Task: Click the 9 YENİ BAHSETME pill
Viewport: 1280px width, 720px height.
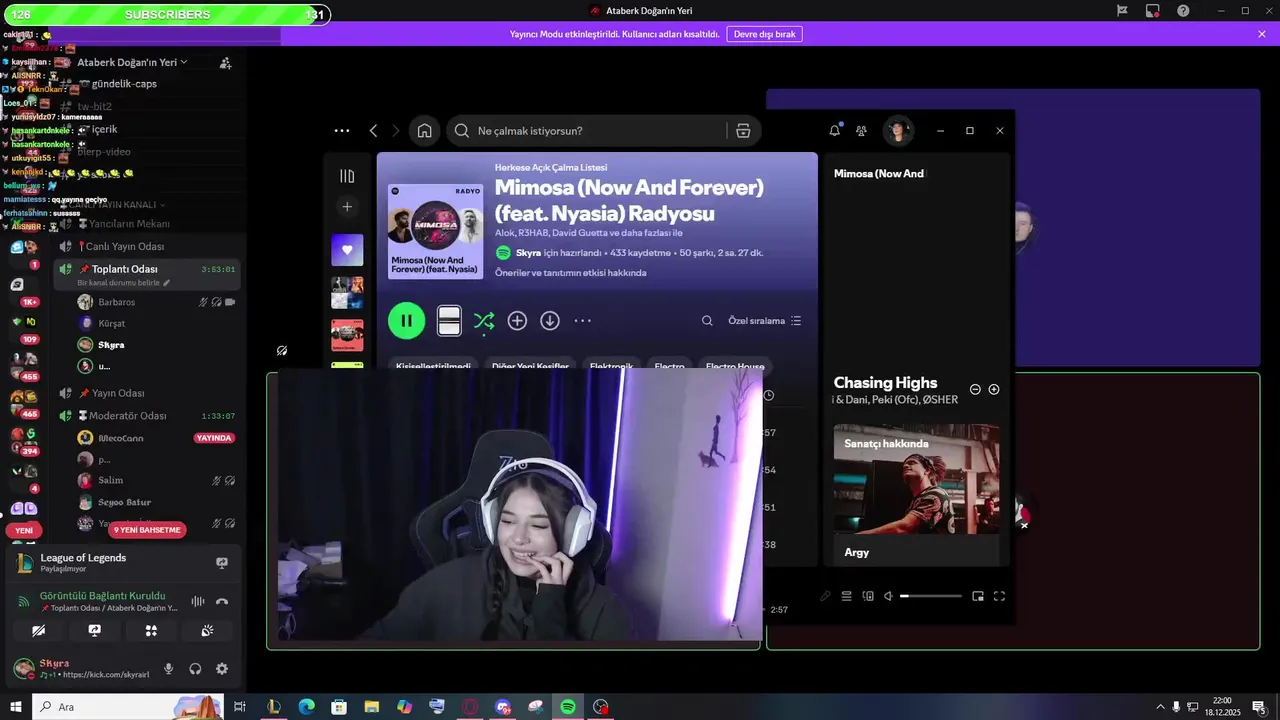Action: click(x=147, y=530)
